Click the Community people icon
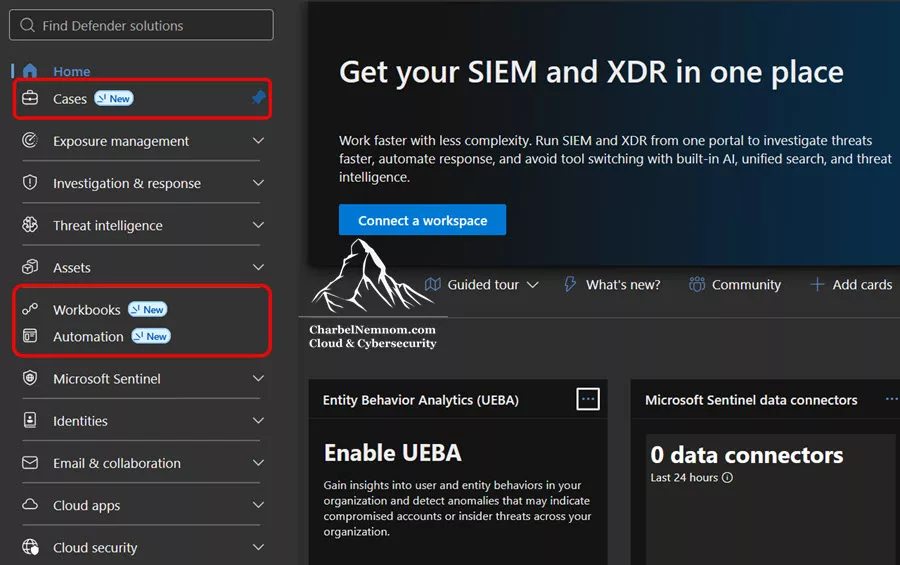This screenshot has height=565, width=900. 697,284
